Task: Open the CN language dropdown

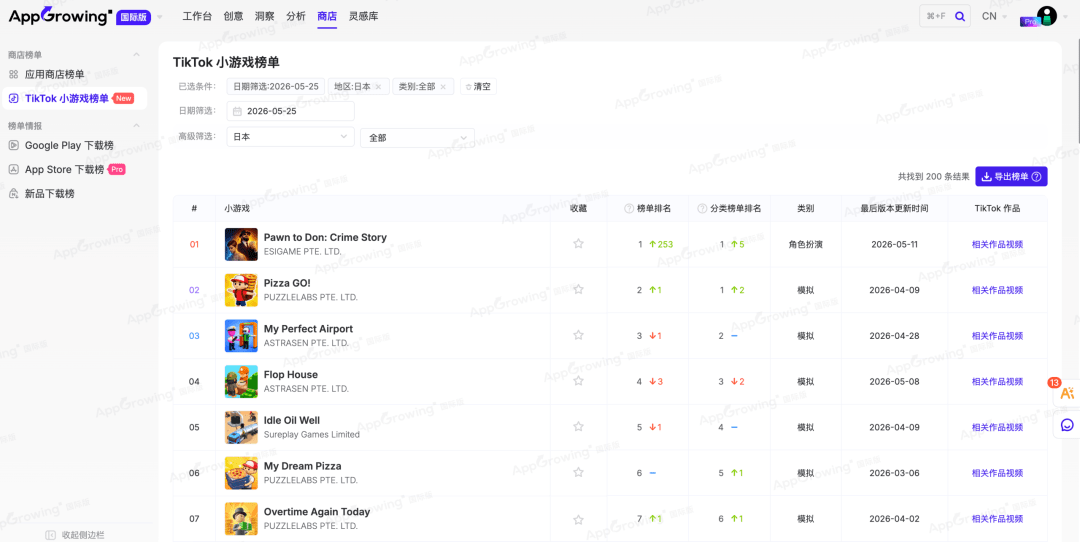Action: click(994, 17)
